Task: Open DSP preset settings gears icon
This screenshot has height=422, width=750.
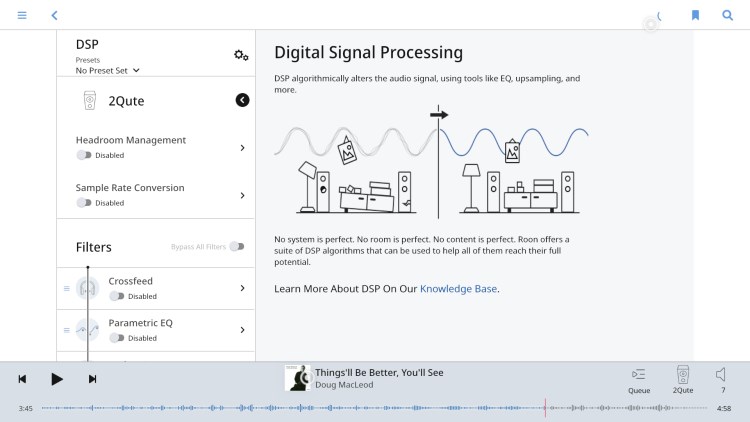Action: click(241, 55)
